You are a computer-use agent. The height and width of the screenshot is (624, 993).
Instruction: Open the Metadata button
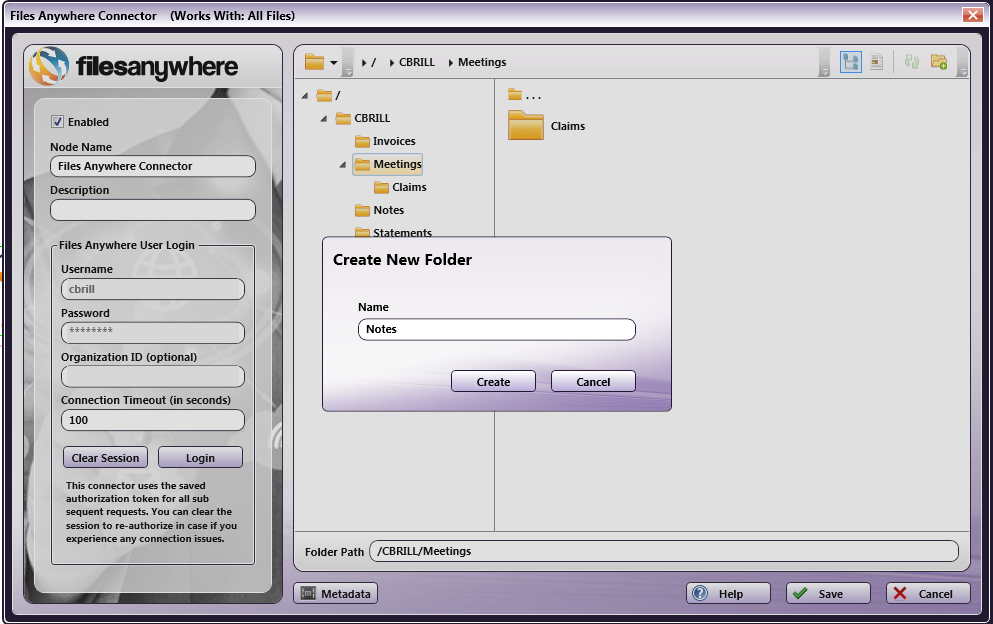336,594
